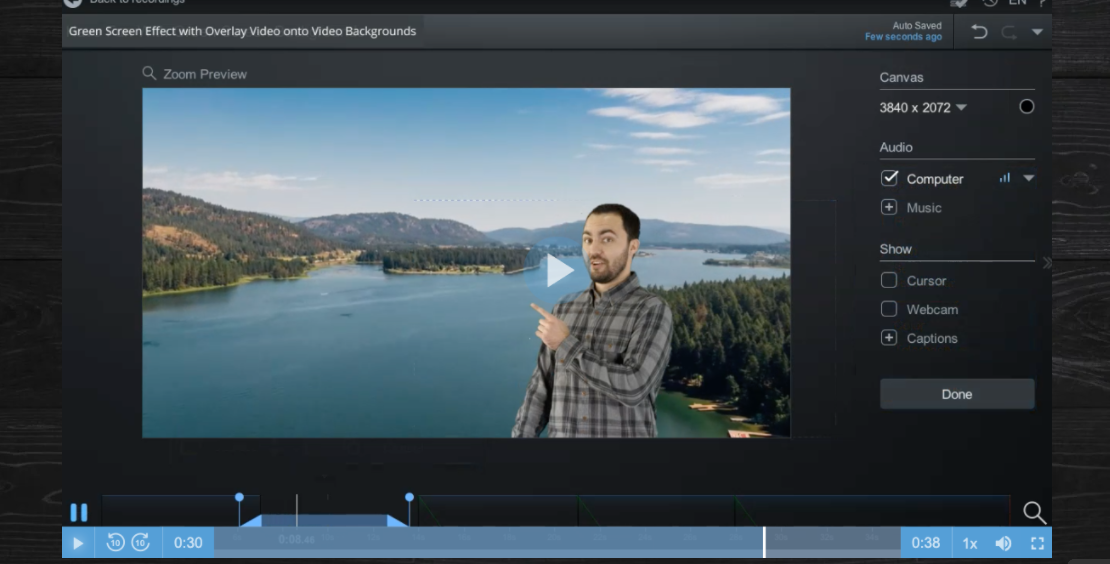Click the blue overlay segment on the timeline
This screenshot has width=1110, height=564.
click(x=324, y=521)
